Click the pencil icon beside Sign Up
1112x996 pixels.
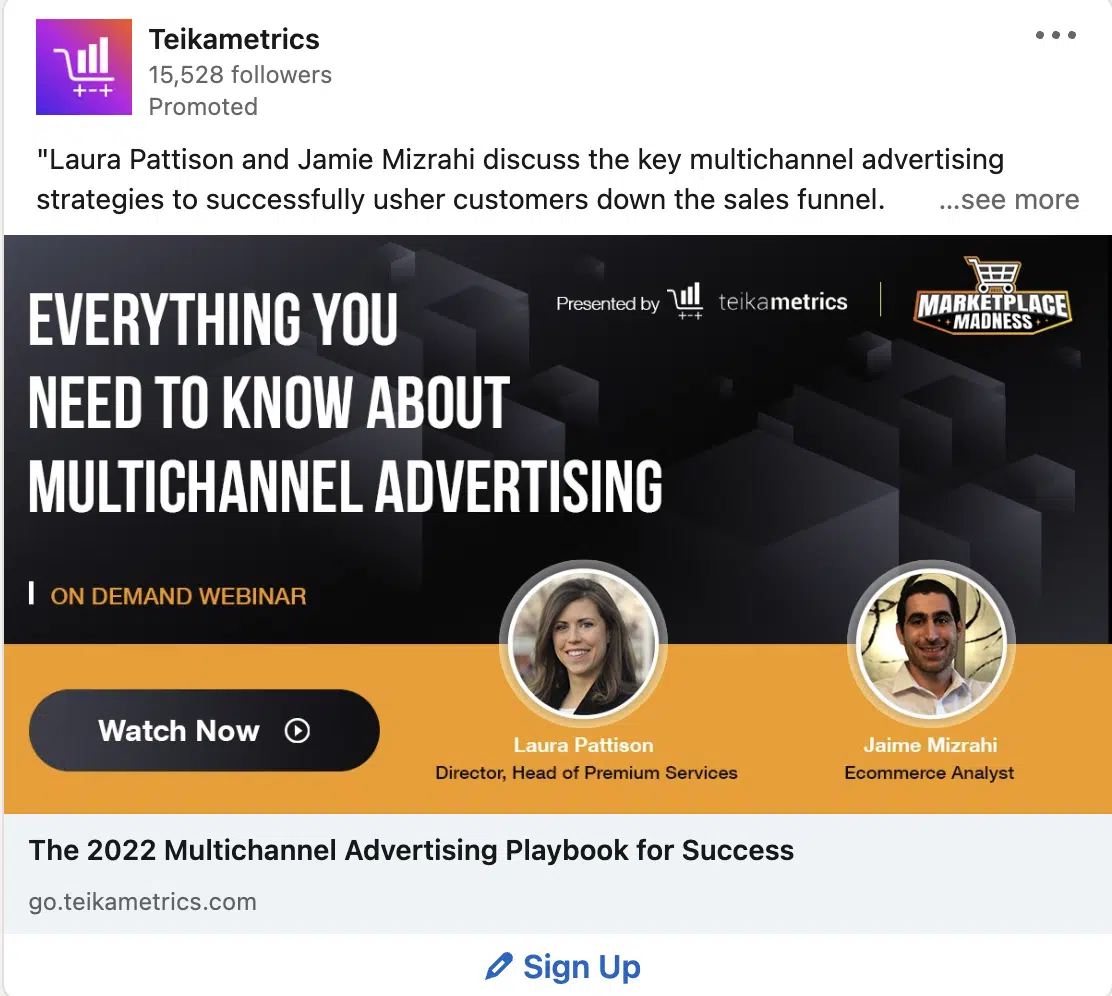click(x=499, y=966)
